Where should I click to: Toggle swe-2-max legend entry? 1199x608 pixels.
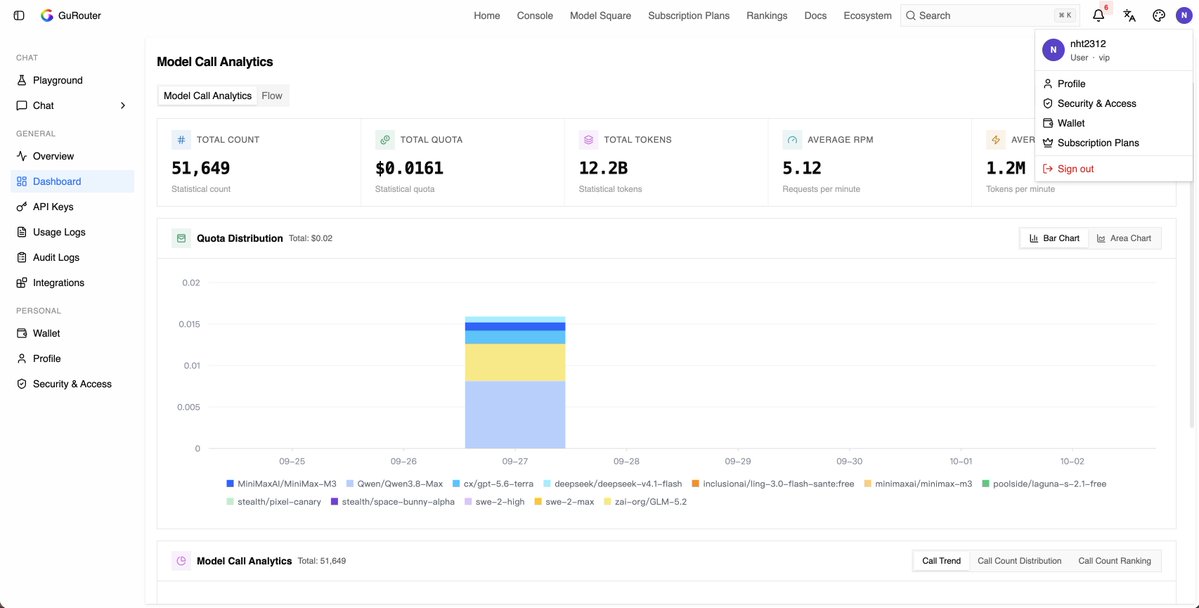tap(564, 502)
